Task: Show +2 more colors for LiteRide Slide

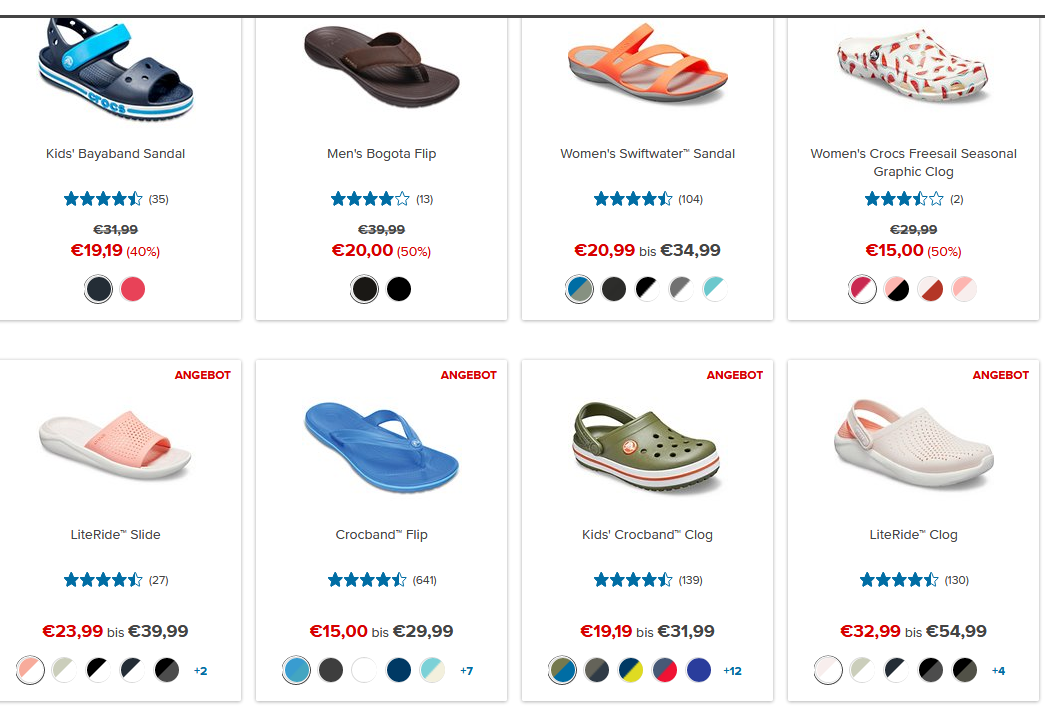Action: (x=201, y=671)
